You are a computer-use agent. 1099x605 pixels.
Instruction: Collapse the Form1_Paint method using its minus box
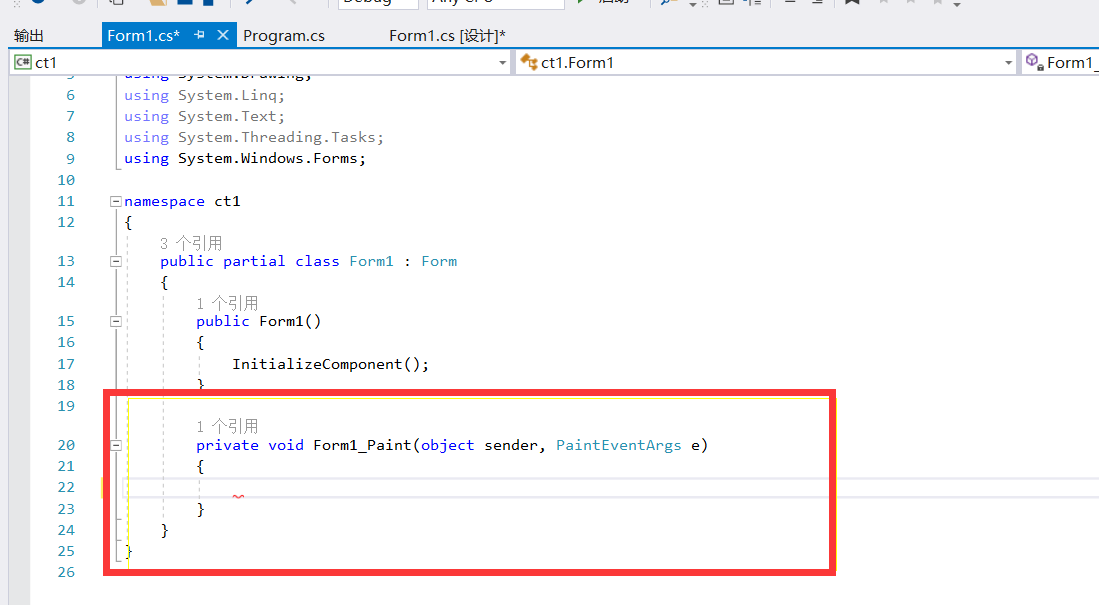[116, 444]
